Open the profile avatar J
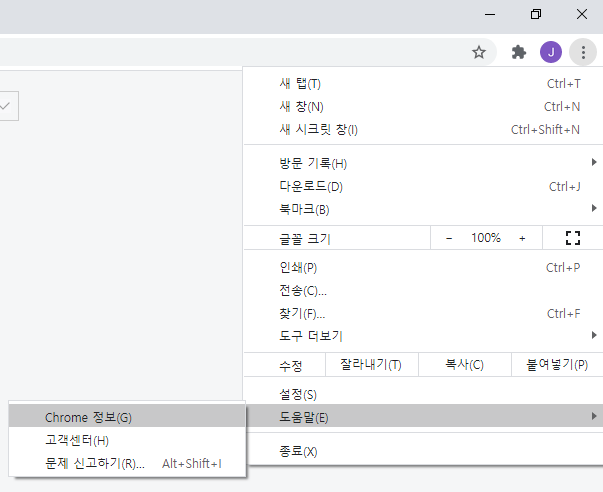Image resolution: width=603 pixels, height=492 pixels. click(x=551, y=52)
